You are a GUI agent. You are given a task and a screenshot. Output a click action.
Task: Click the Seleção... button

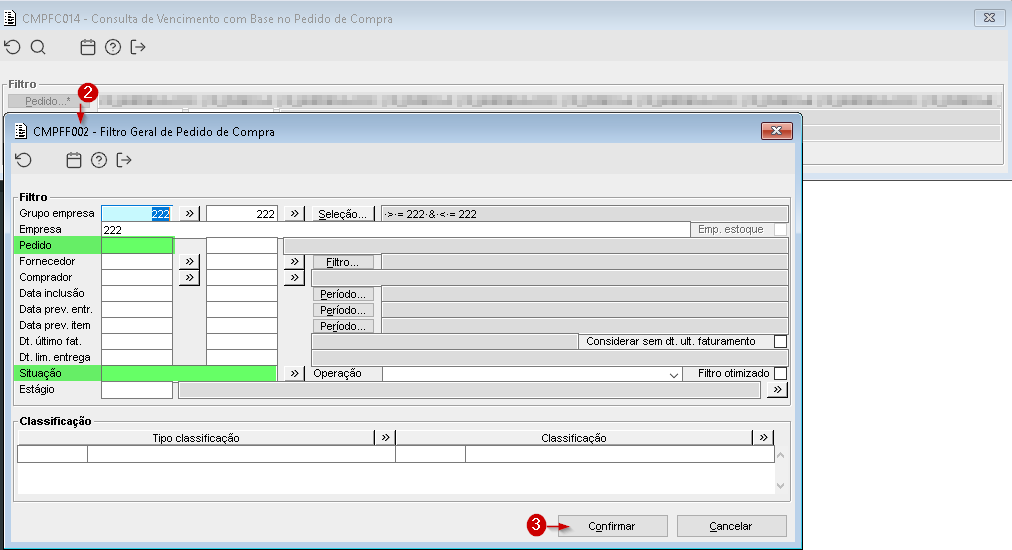point(343,214)
